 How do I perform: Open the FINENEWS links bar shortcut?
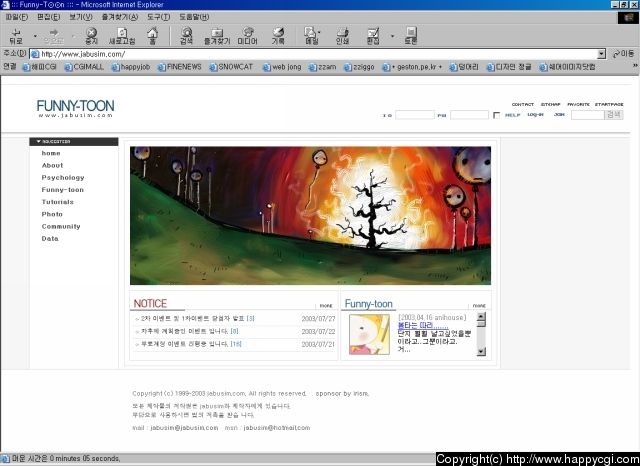[x=180, y=67]
